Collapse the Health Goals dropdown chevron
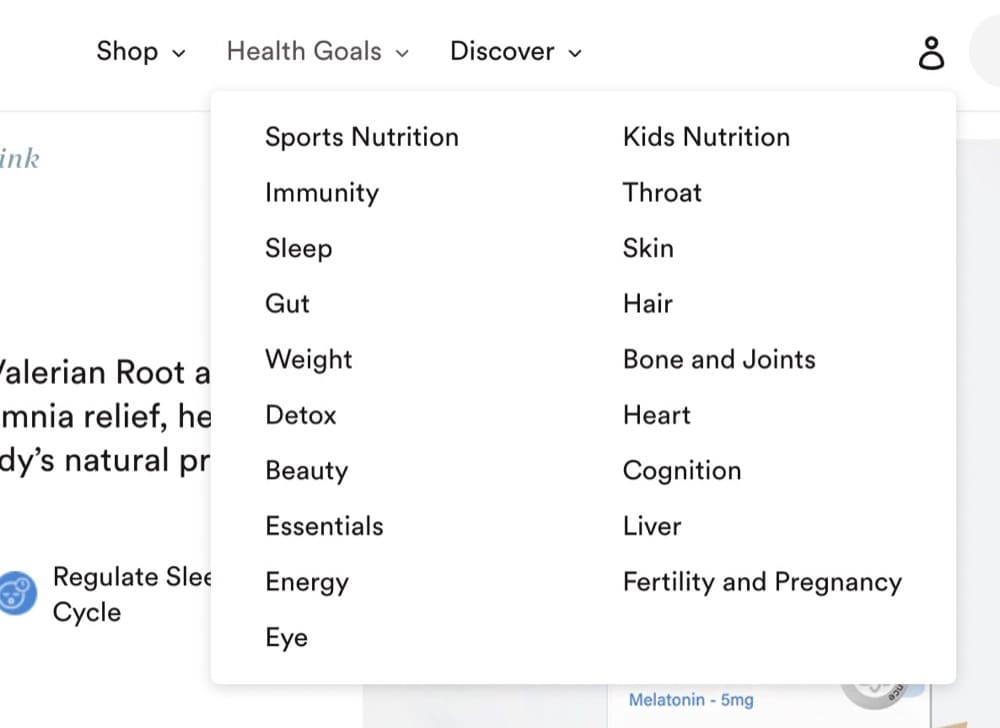 click(402, 53)
